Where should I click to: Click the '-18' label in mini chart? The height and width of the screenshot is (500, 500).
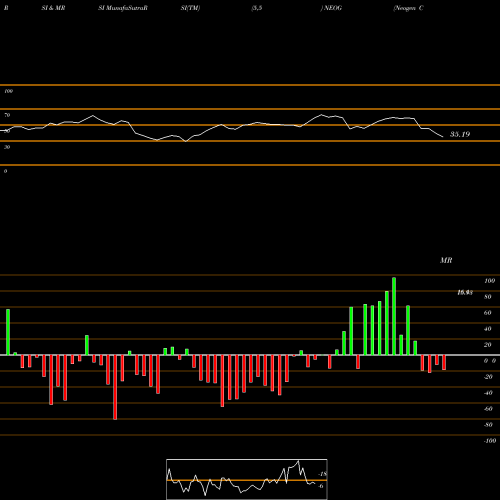(323, 474)
